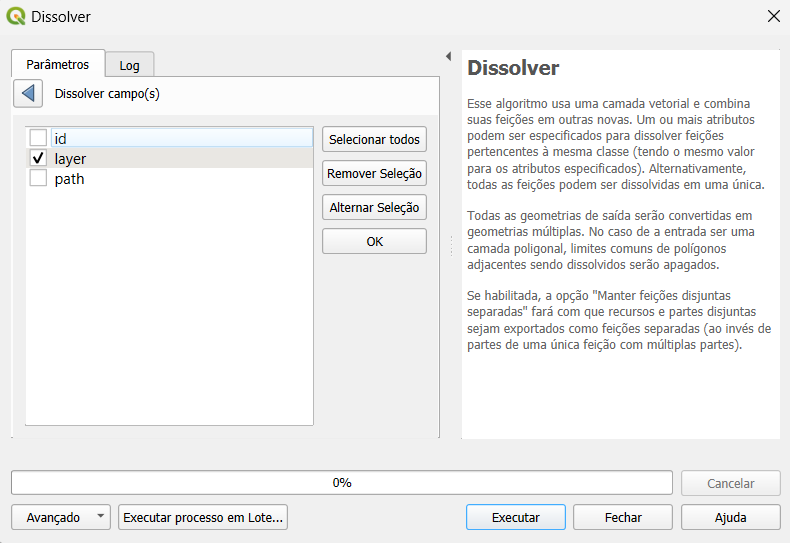
Task: Switch to the Log tab
Action: click(129, 65)
